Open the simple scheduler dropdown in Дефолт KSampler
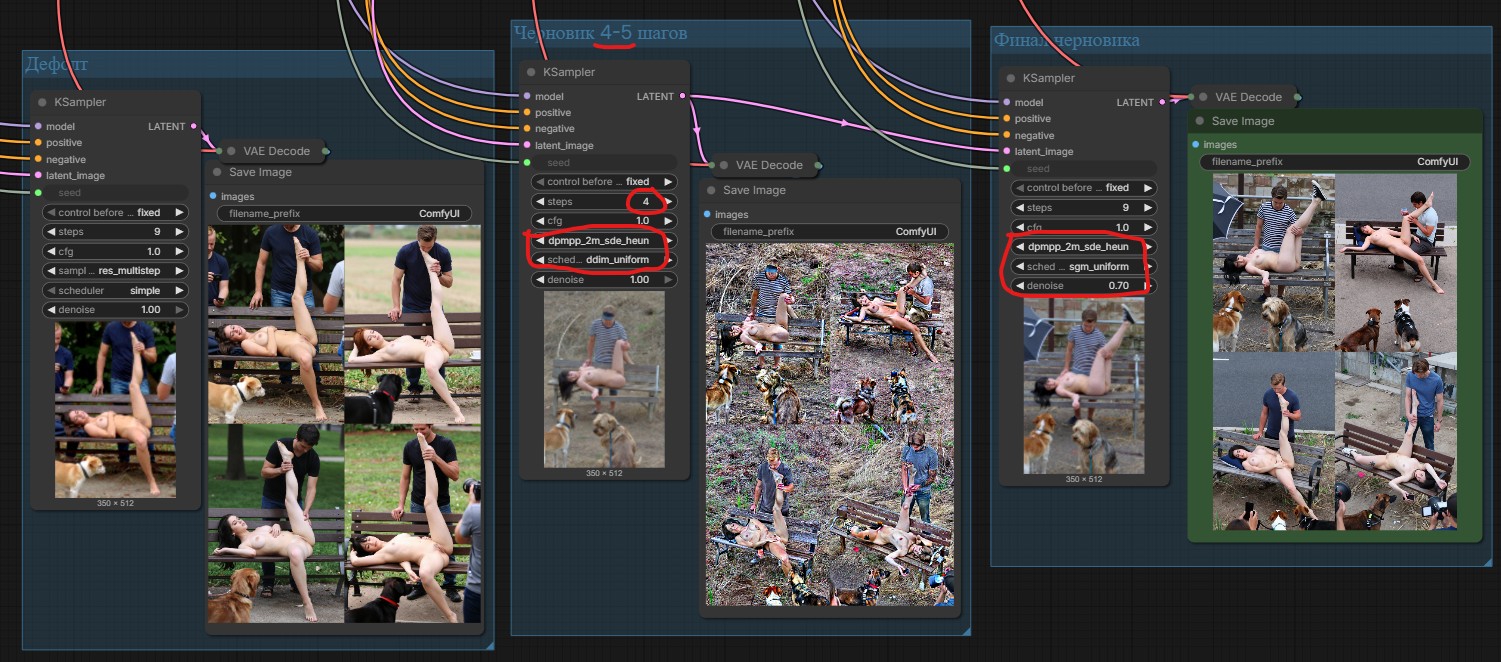Viewport: 1501px width, 662px height. tap(116, 290)
